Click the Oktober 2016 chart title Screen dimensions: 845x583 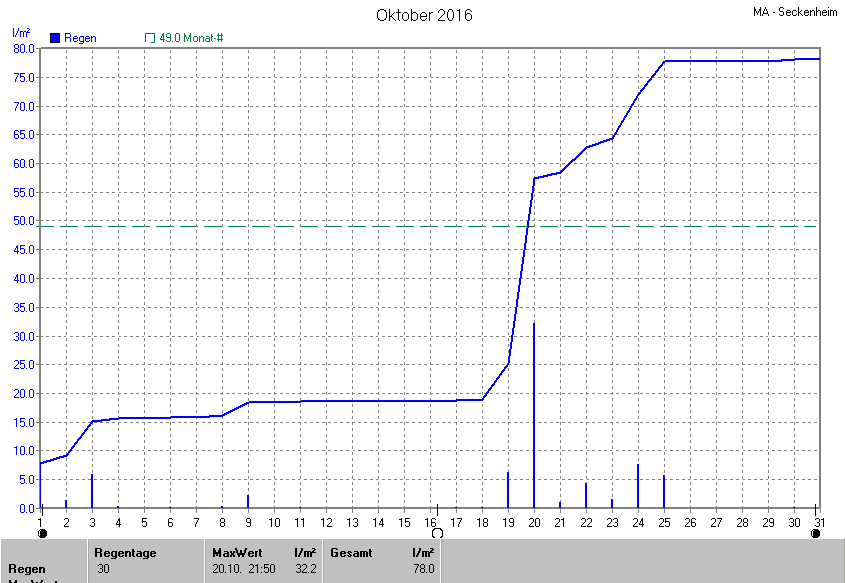424,15
